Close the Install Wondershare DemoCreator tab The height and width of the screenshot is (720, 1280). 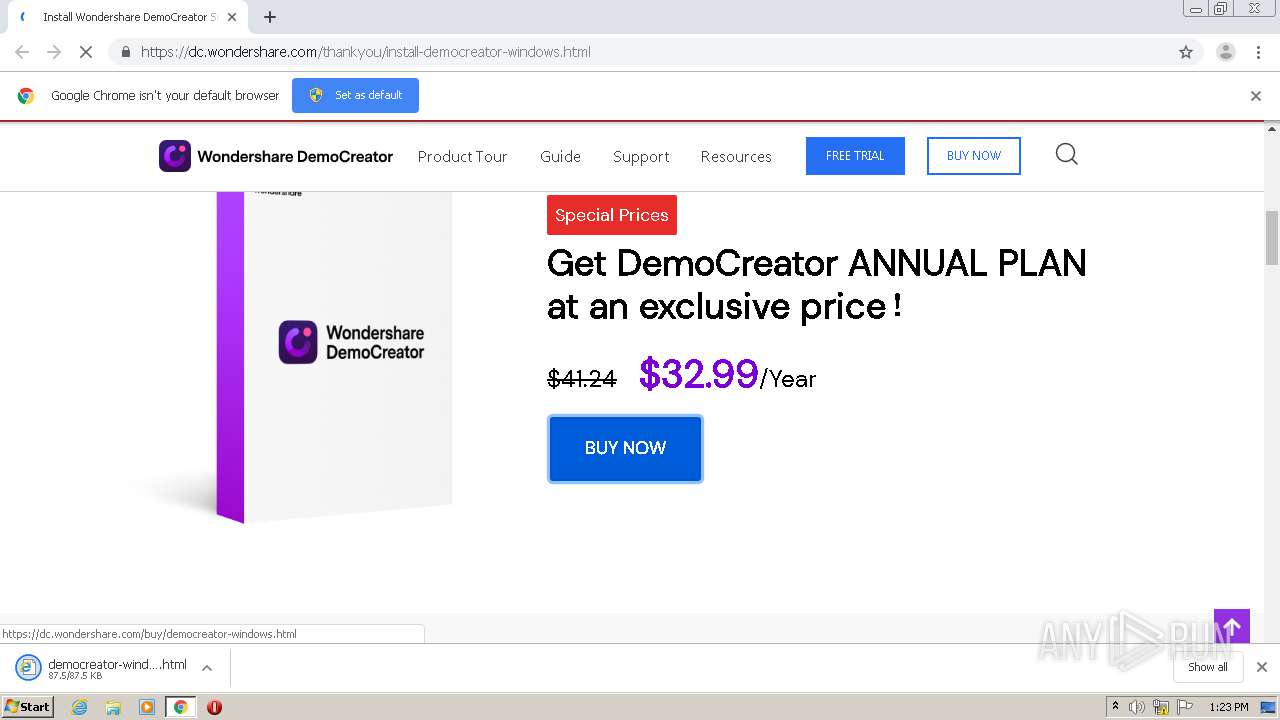point(232,17)
